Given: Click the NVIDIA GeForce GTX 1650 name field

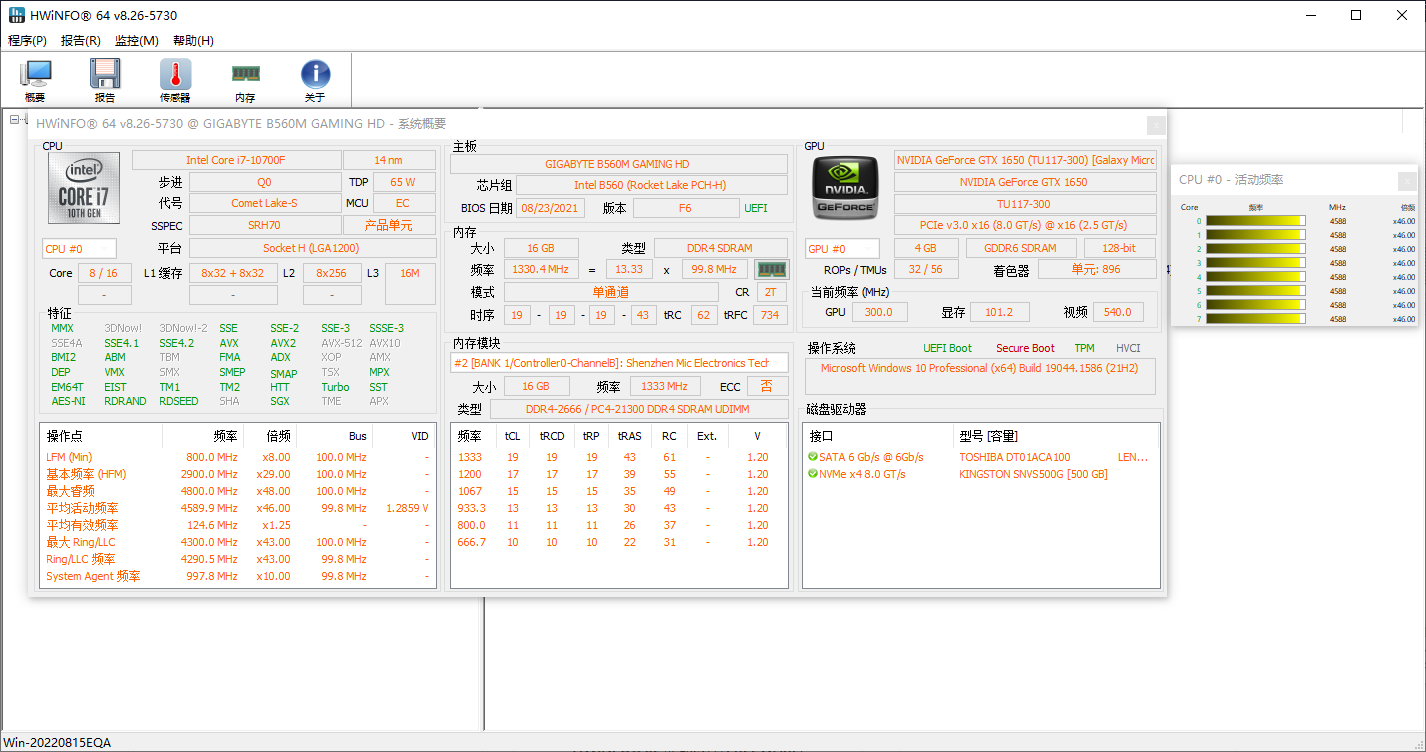Looking at the screenshot, I should coord(1025,182).
